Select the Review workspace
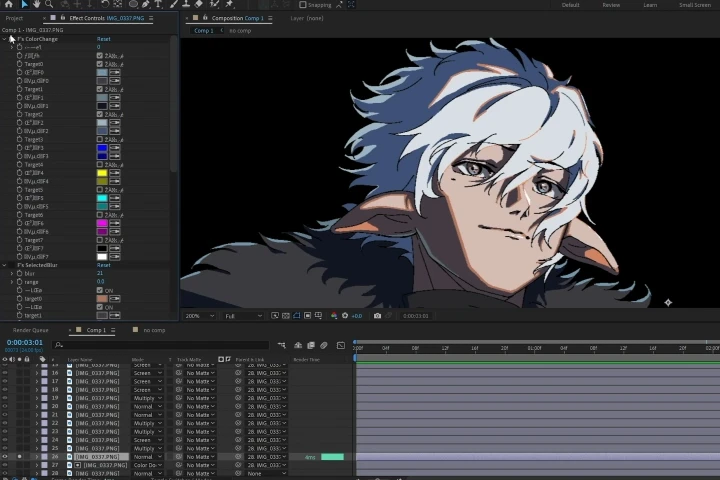 click(611, 5)
